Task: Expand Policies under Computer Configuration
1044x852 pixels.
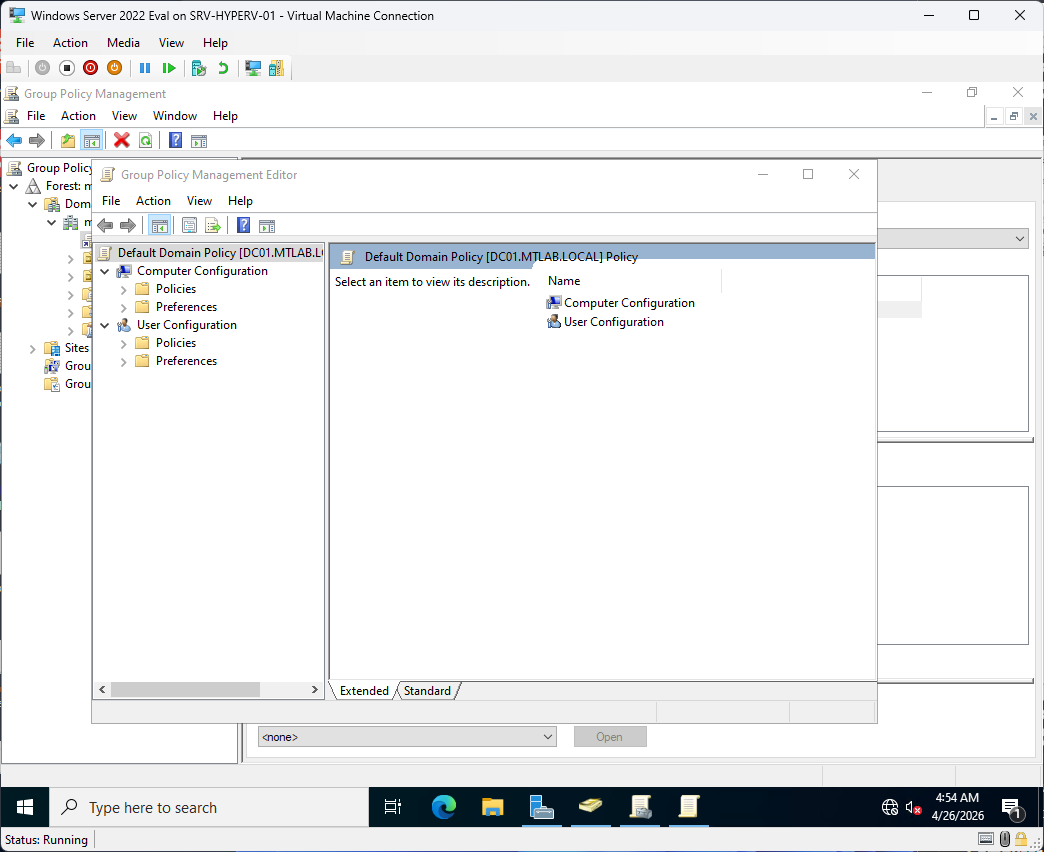Action: click(x=123, y=290)
